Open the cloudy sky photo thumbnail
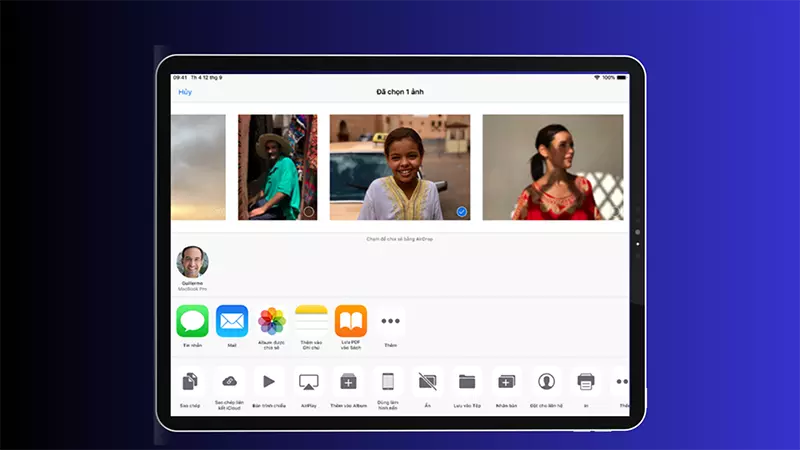This screenshot has width=800, height=450. 198,167
